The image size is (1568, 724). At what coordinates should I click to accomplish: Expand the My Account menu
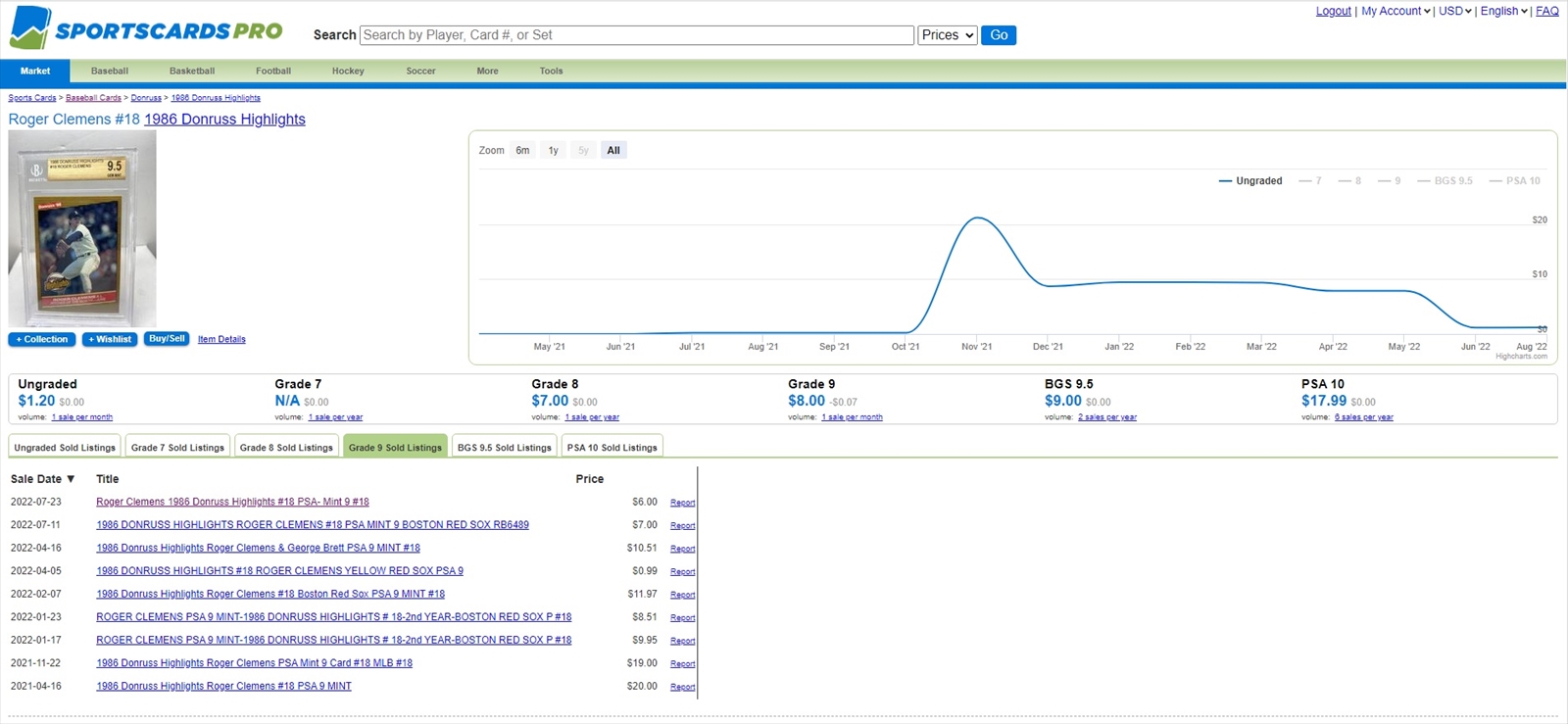coord(1396,11)
